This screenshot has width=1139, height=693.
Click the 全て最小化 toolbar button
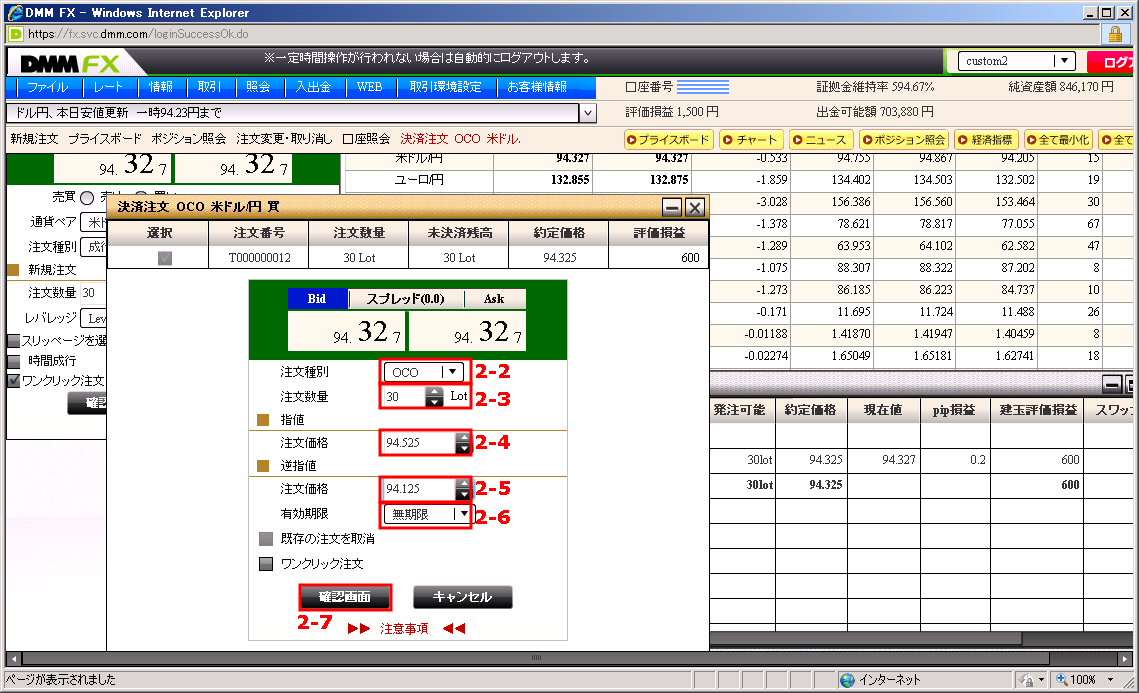click(1058, 139)
